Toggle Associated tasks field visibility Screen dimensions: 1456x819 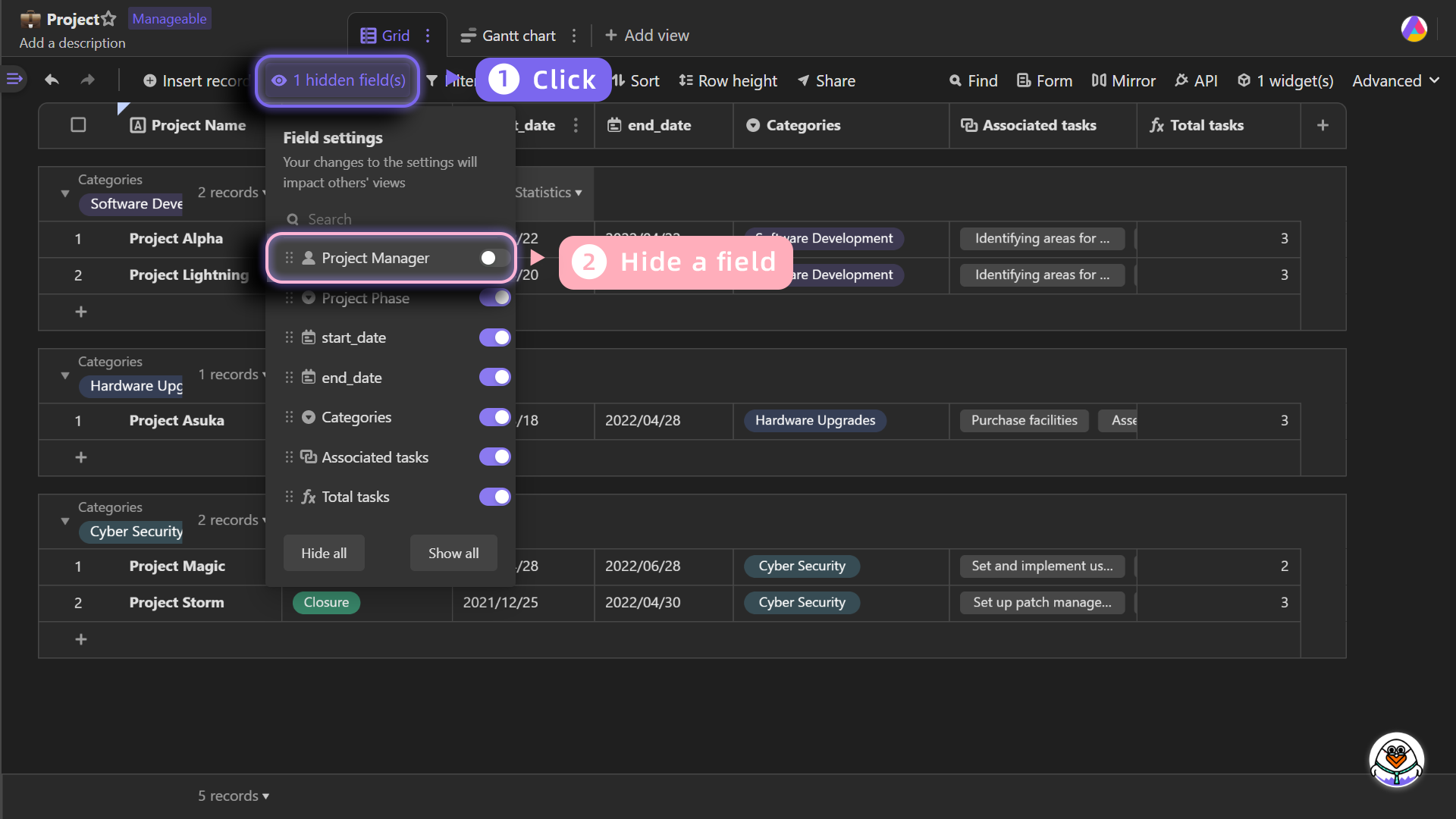click(494, 457)
